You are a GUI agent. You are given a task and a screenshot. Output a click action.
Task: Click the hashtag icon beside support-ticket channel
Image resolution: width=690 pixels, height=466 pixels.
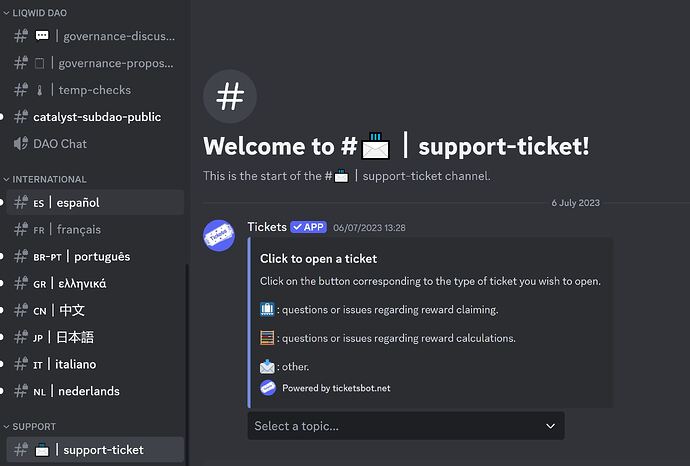pyautogui.click(x=21, y=449)
